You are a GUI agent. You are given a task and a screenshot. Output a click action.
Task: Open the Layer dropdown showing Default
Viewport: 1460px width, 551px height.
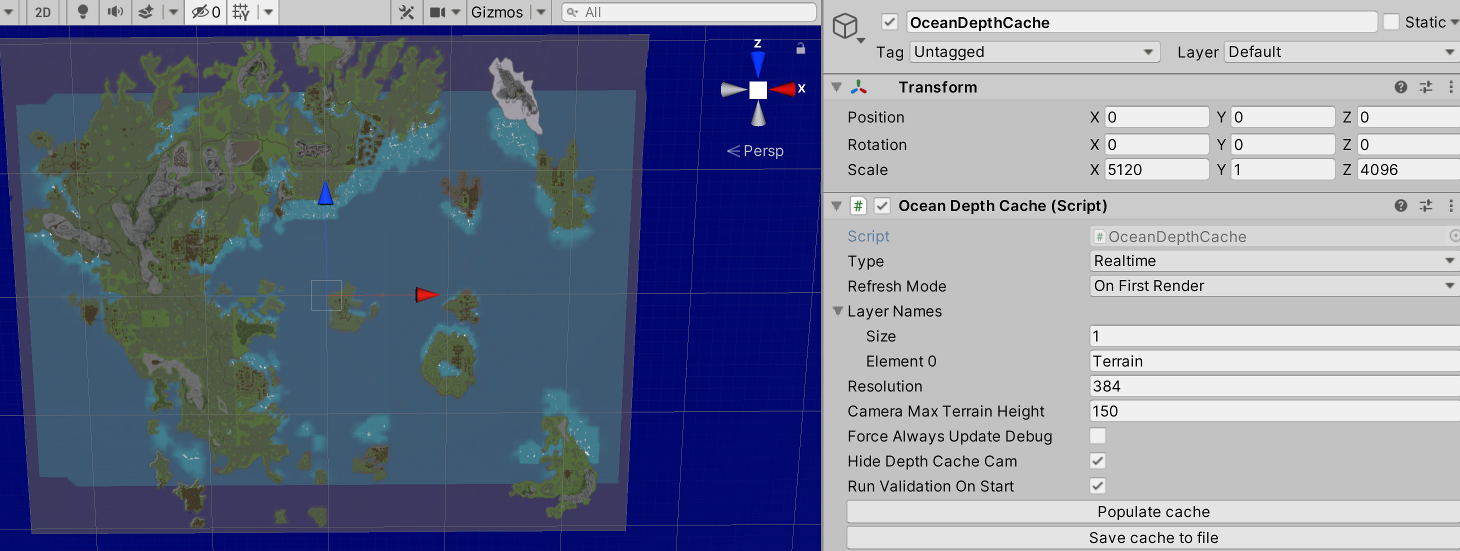[x=1342, y=52]
